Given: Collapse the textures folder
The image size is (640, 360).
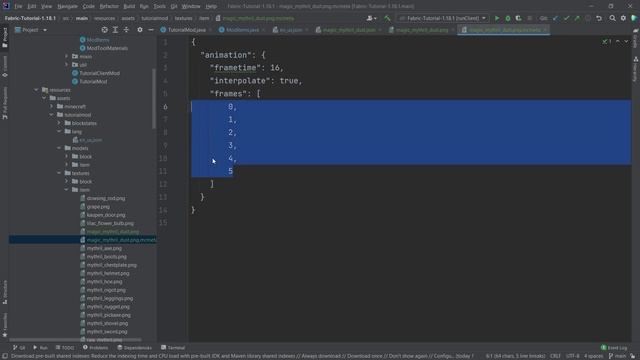Looking at the screenshot, I should click(x=59, y=173).
